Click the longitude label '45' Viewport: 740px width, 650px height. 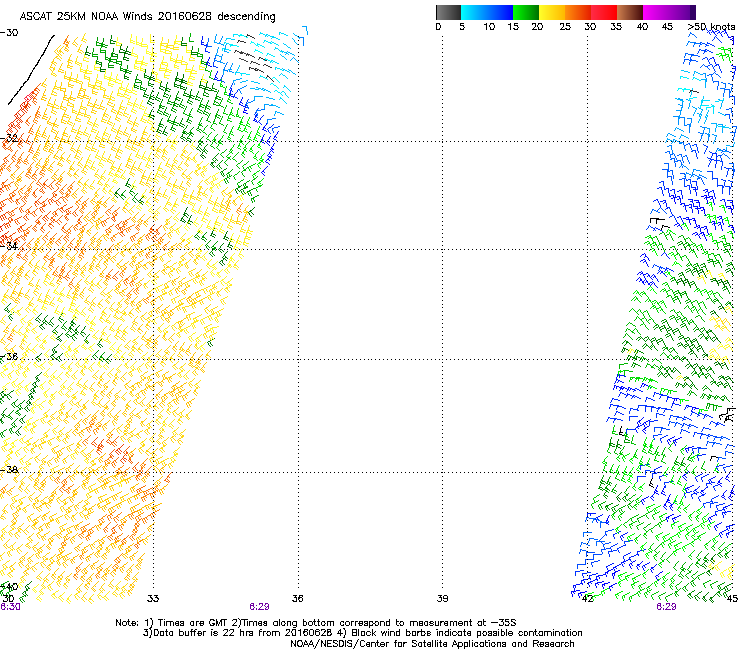(x=732, y=599)
